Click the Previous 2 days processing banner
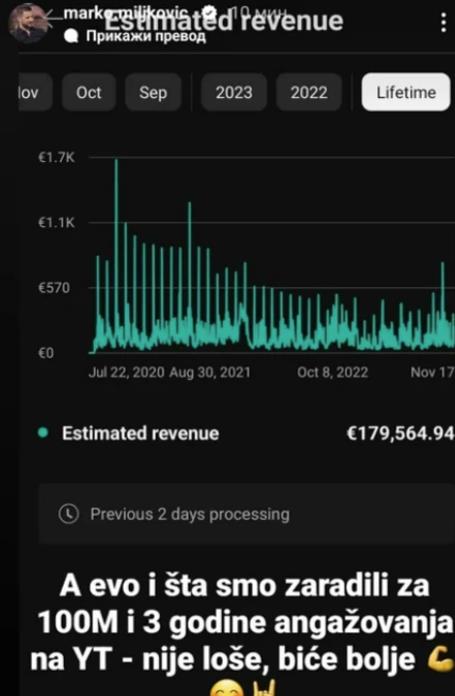Viewport: 455px width, 696px height. point(247,514)
